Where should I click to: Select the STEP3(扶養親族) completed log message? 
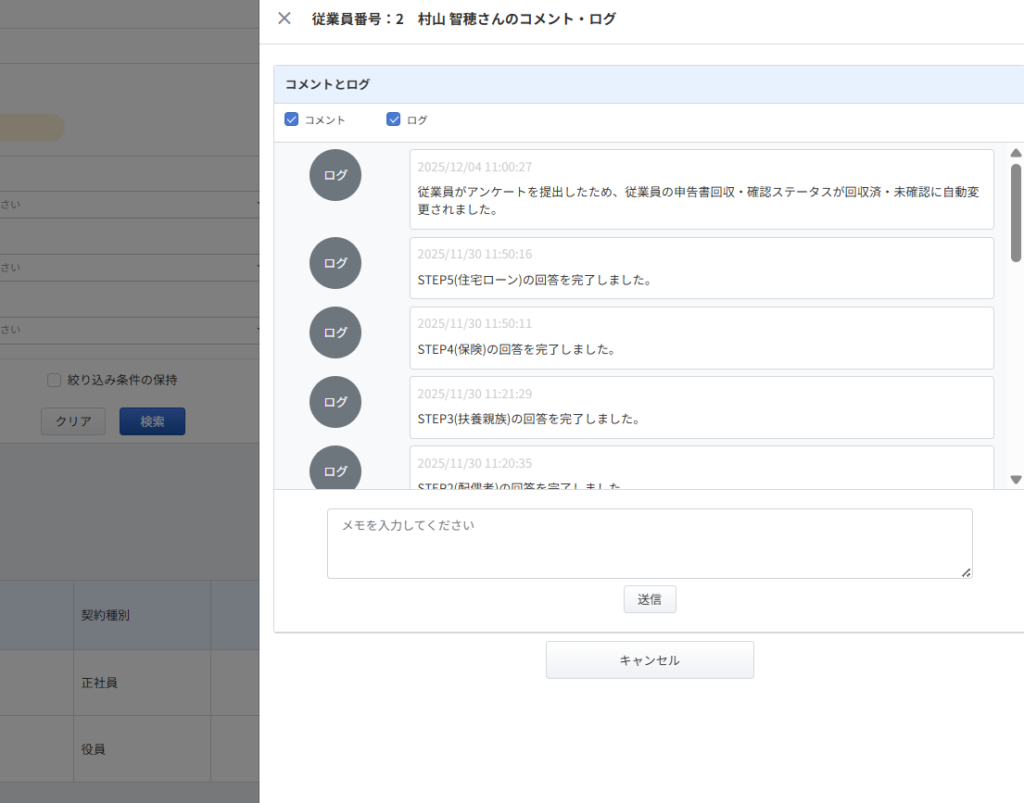[528, 419]
